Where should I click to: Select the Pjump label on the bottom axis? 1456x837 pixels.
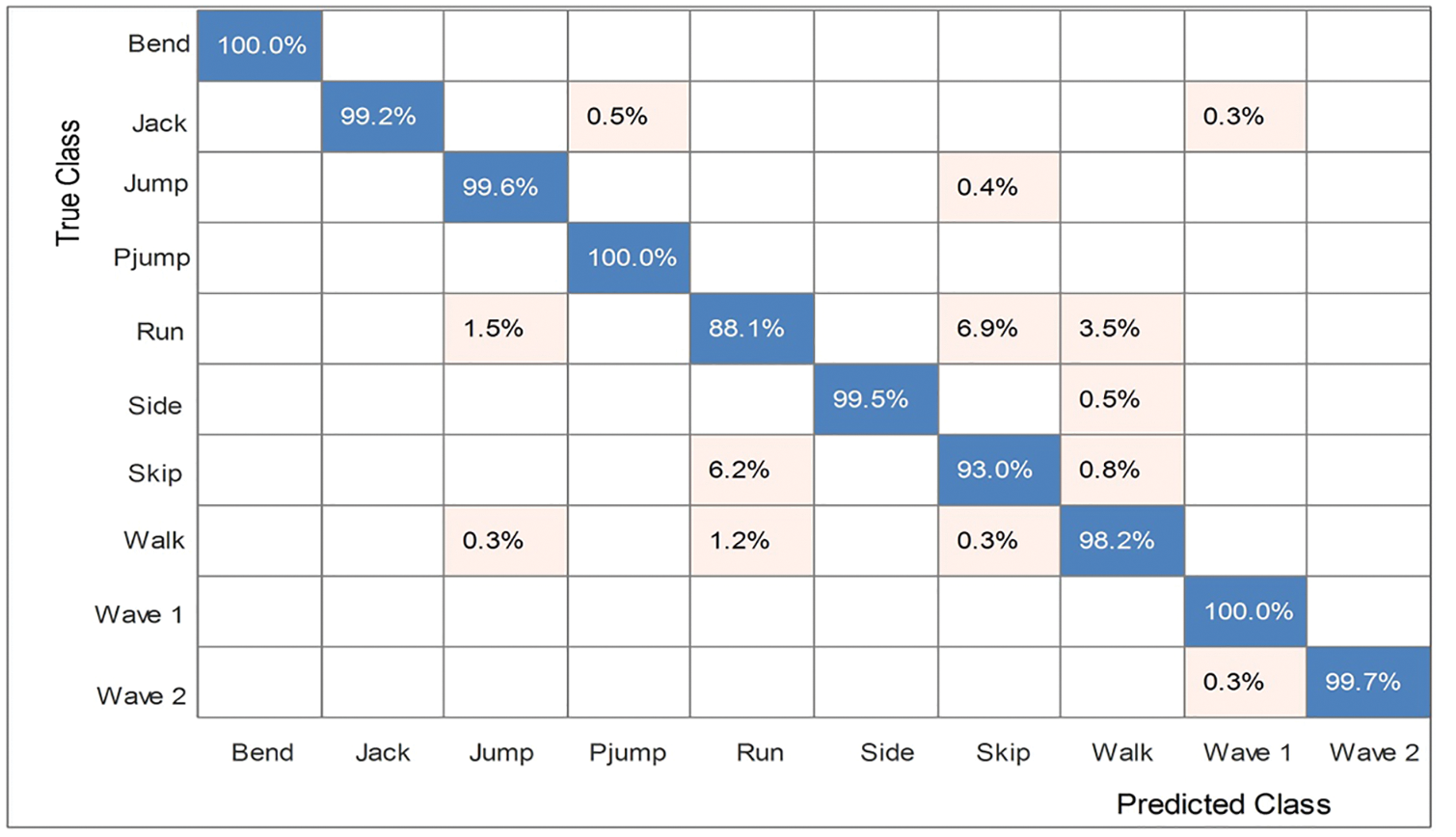coord(628,753)
